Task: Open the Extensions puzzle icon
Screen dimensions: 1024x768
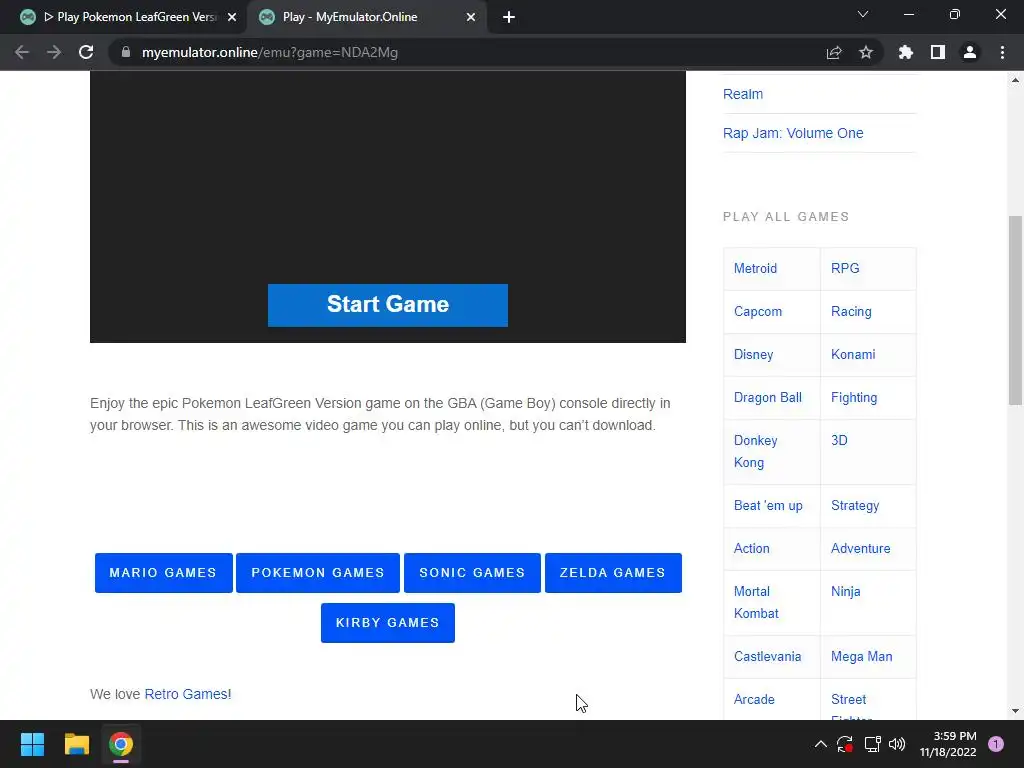Action: [x=906, y=52]
